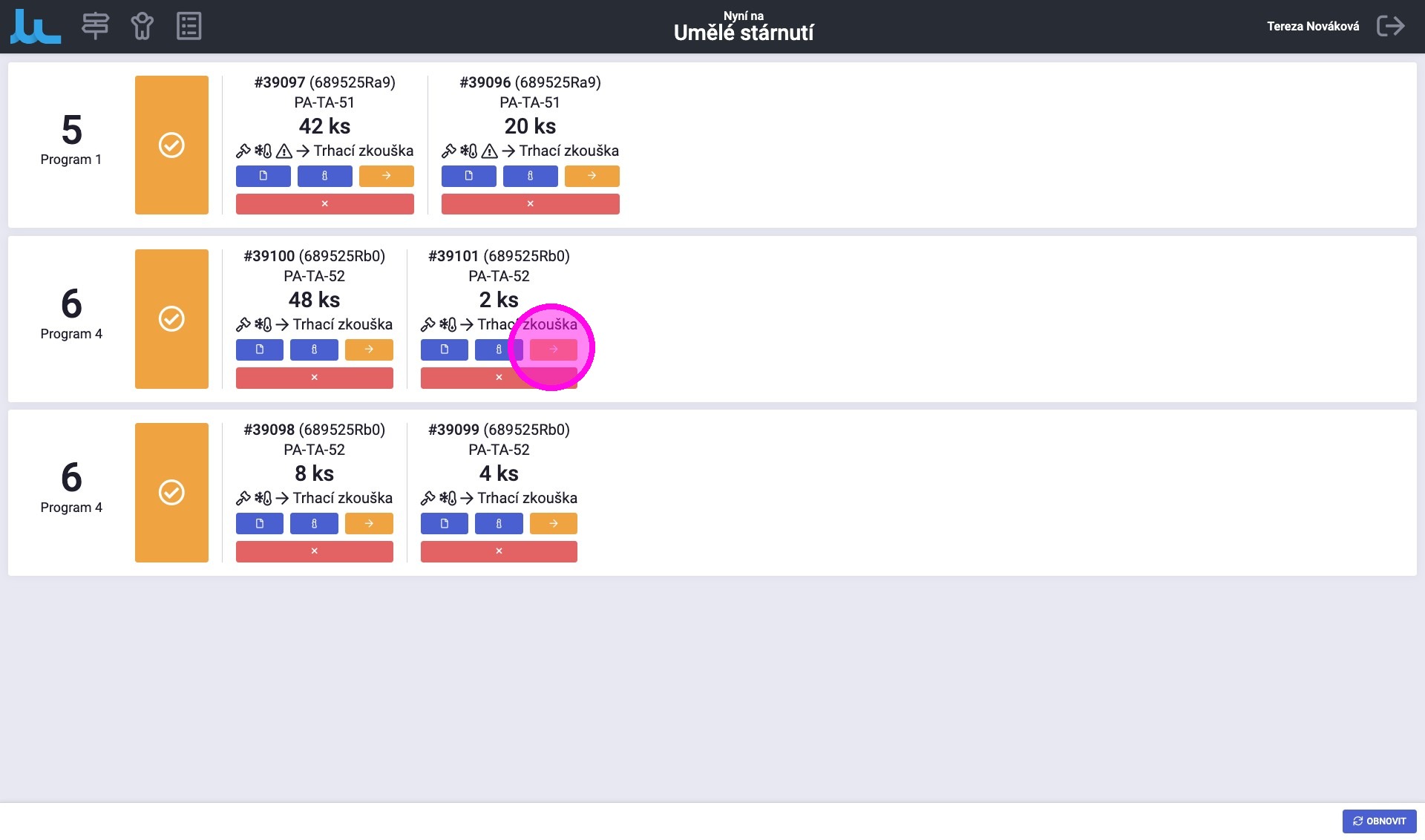Click red X bar under order #39099
This screenshot has width=1425, height=840.
(498, 551)
